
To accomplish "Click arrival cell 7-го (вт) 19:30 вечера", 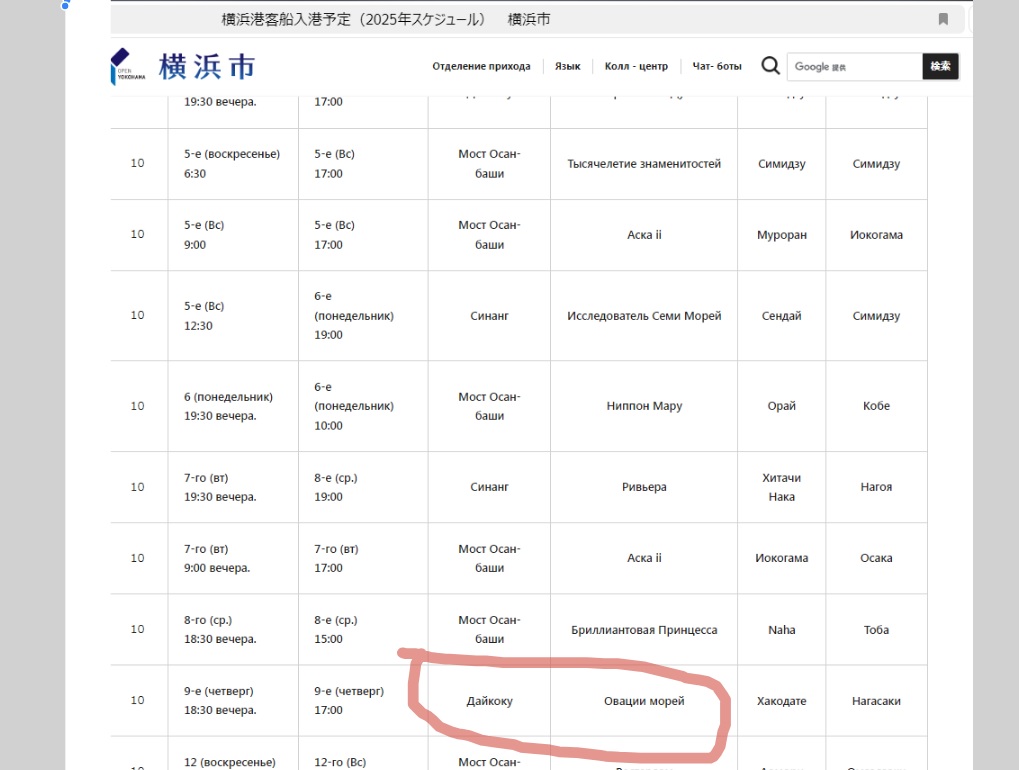I will point(233,487).
